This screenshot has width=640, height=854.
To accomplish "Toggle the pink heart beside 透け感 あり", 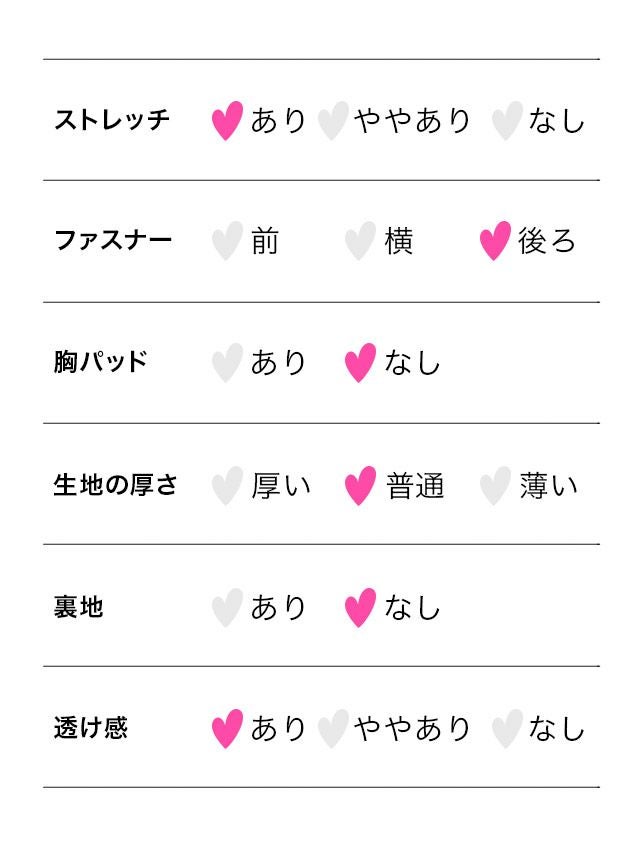I will (227, 729).
